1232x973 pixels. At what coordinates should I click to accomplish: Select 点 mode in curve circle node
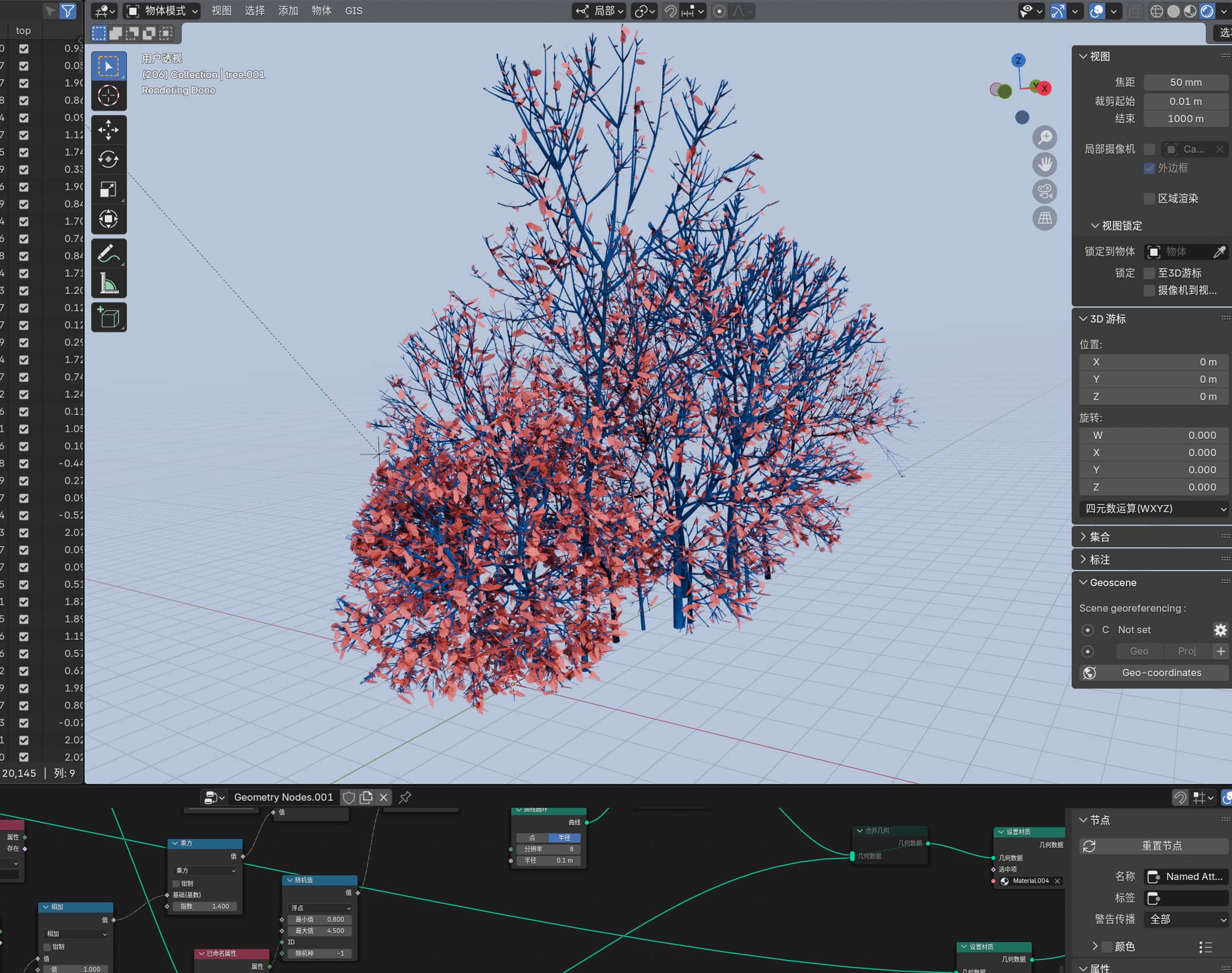pyautogui.click(x=532, y=838)
